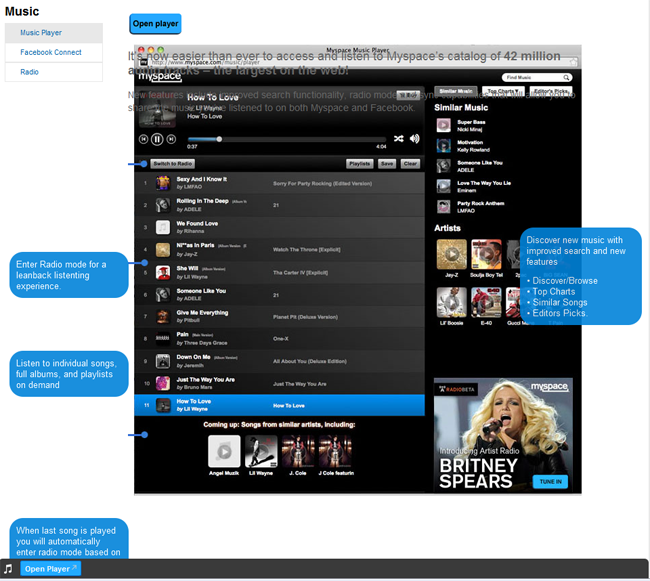The width and height of the screenshot is (650, 581).
Task: Select the Give Me Everything track
Action: tap(279, 317)
